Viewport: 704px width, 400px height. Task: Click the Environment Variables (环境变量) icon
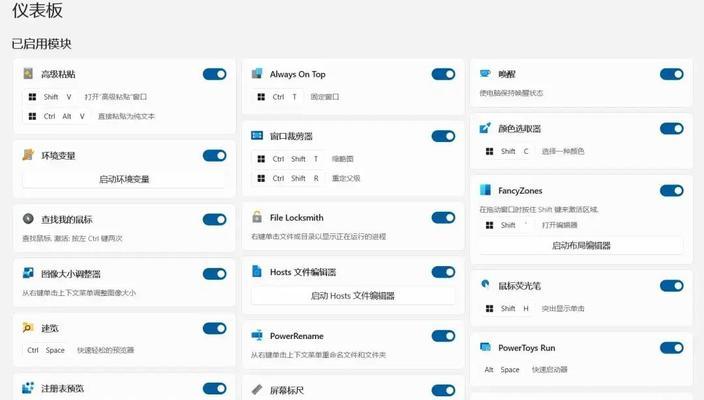28,155
